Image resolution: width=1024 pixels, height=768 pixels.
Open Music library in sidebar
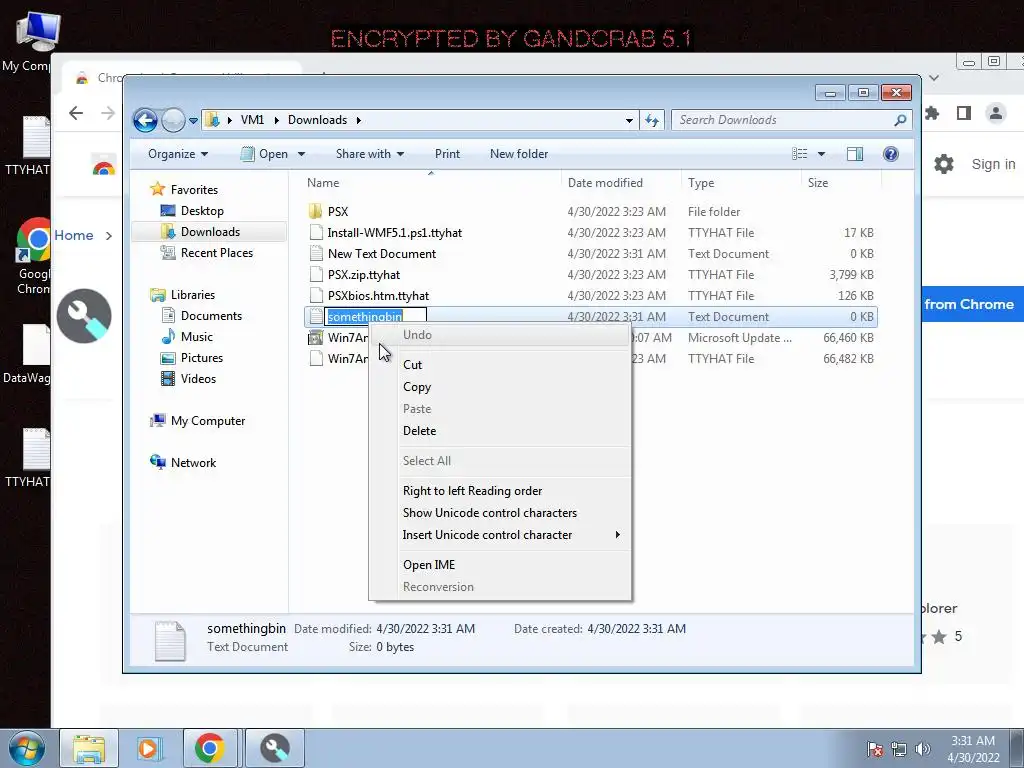click(x=197, y=336)
